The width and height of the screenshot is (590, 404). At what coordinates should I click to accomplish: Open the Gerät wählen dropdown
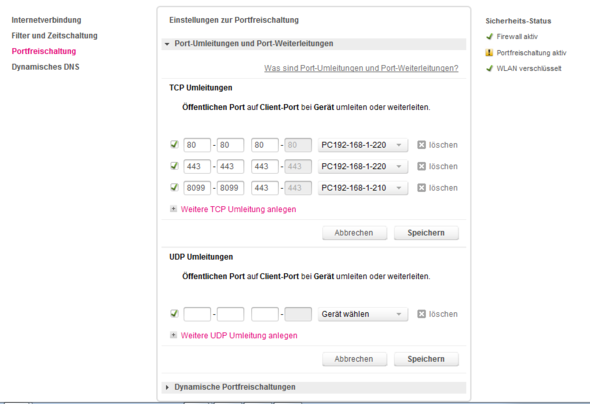pos(363,314)
